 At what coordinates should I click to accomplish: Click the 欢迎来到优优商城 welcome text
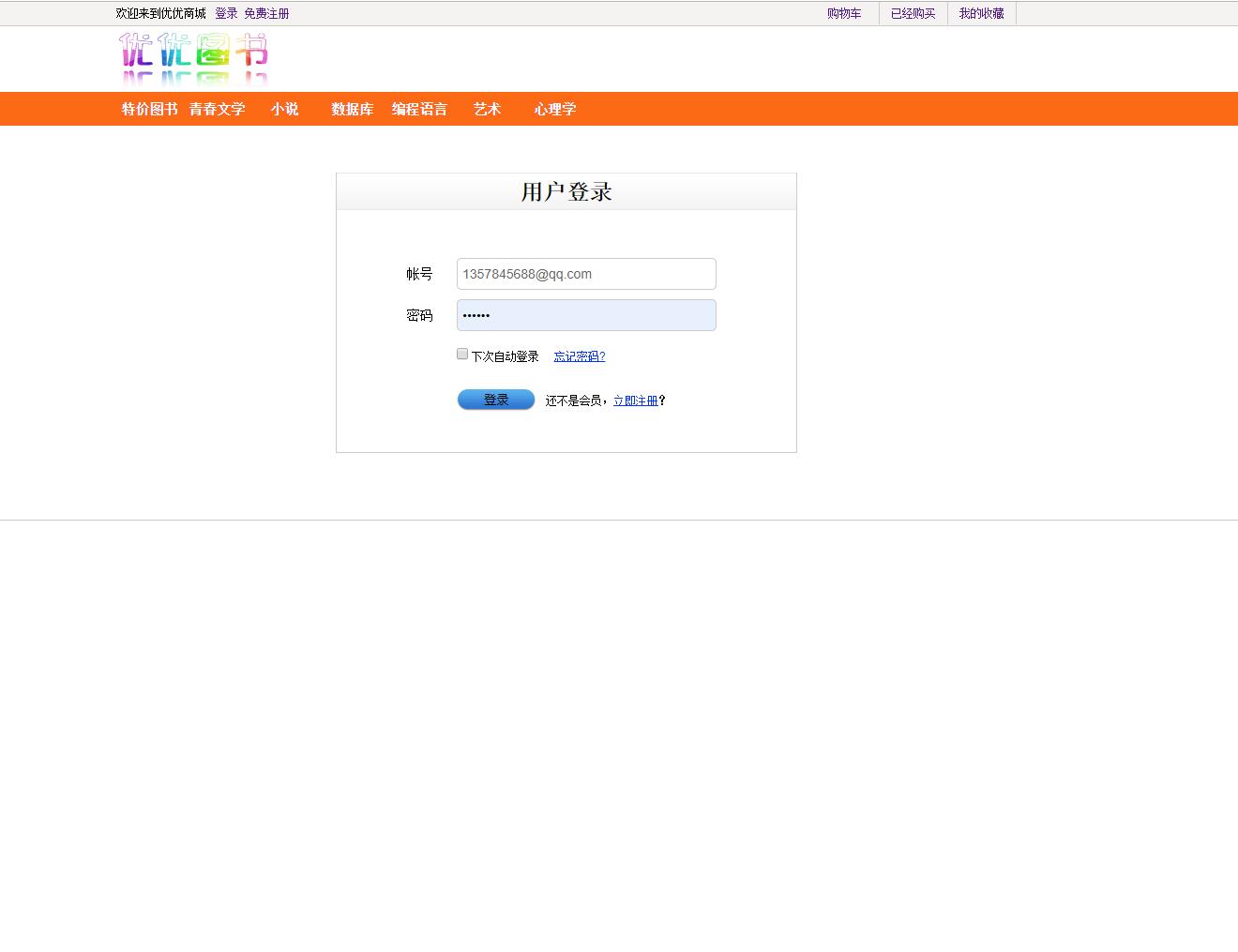pyautogui.click(x=158, y=13)
